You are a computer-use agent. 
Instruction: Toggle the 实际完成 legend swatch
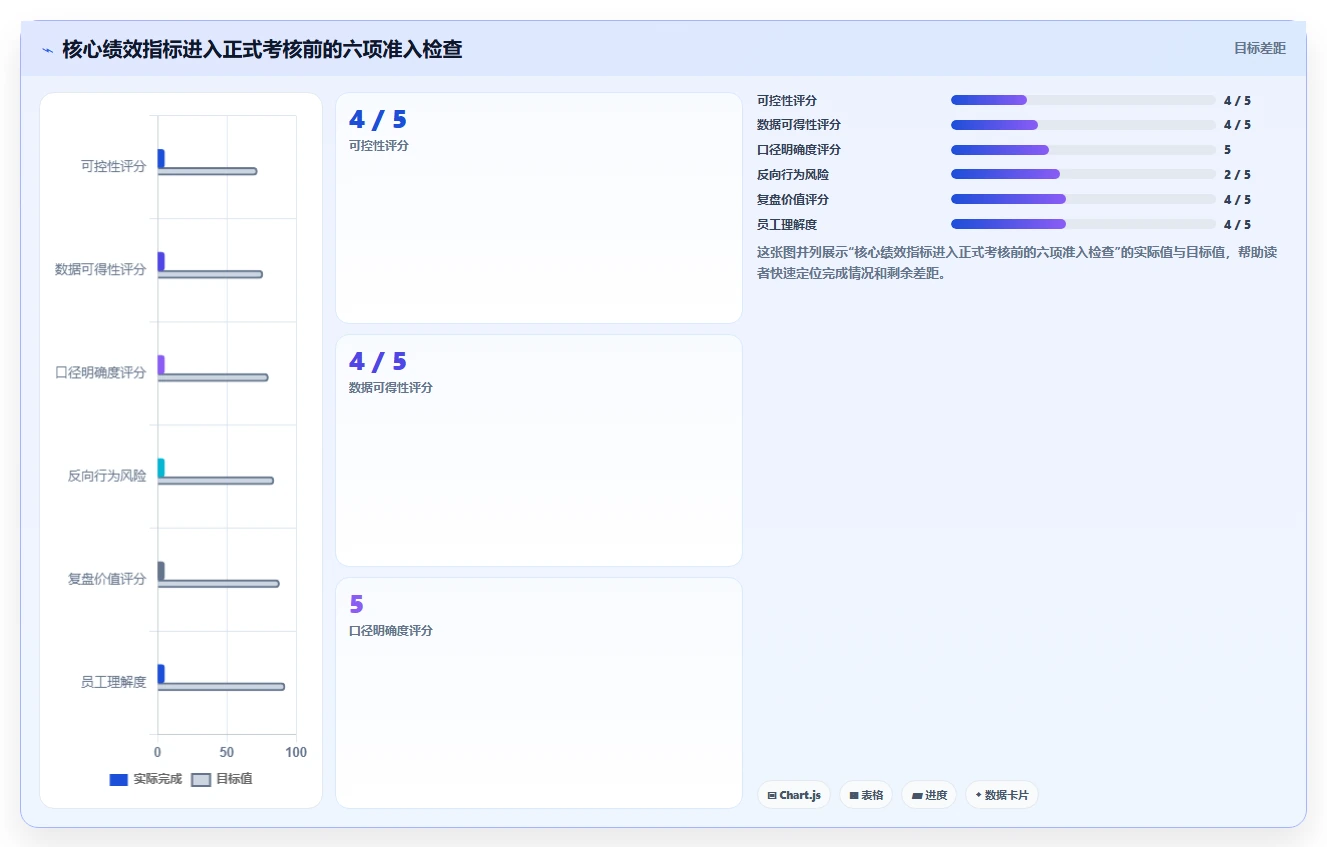tap(118, 780)
